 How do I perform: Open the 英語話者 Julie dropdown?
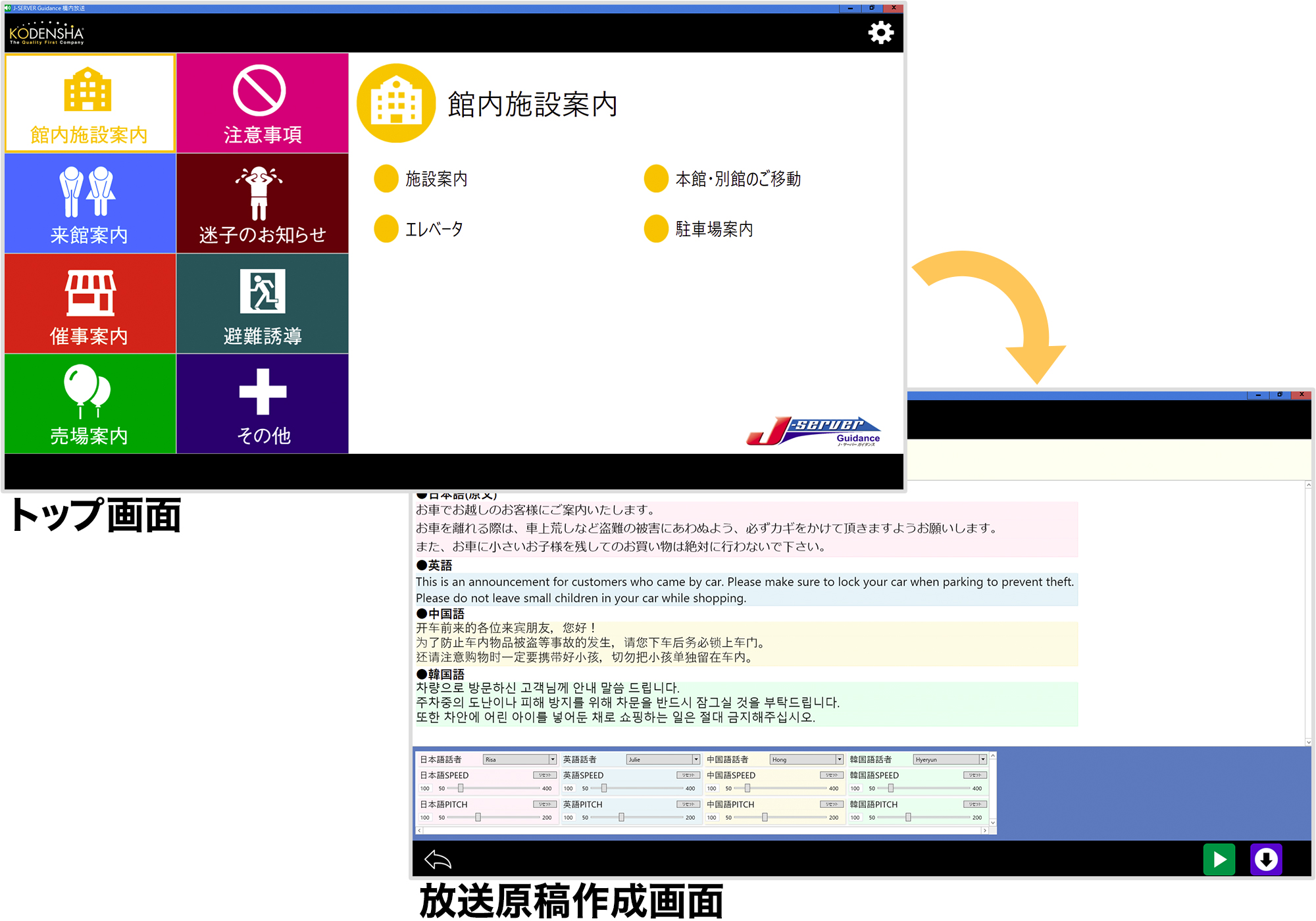(663, 759)
